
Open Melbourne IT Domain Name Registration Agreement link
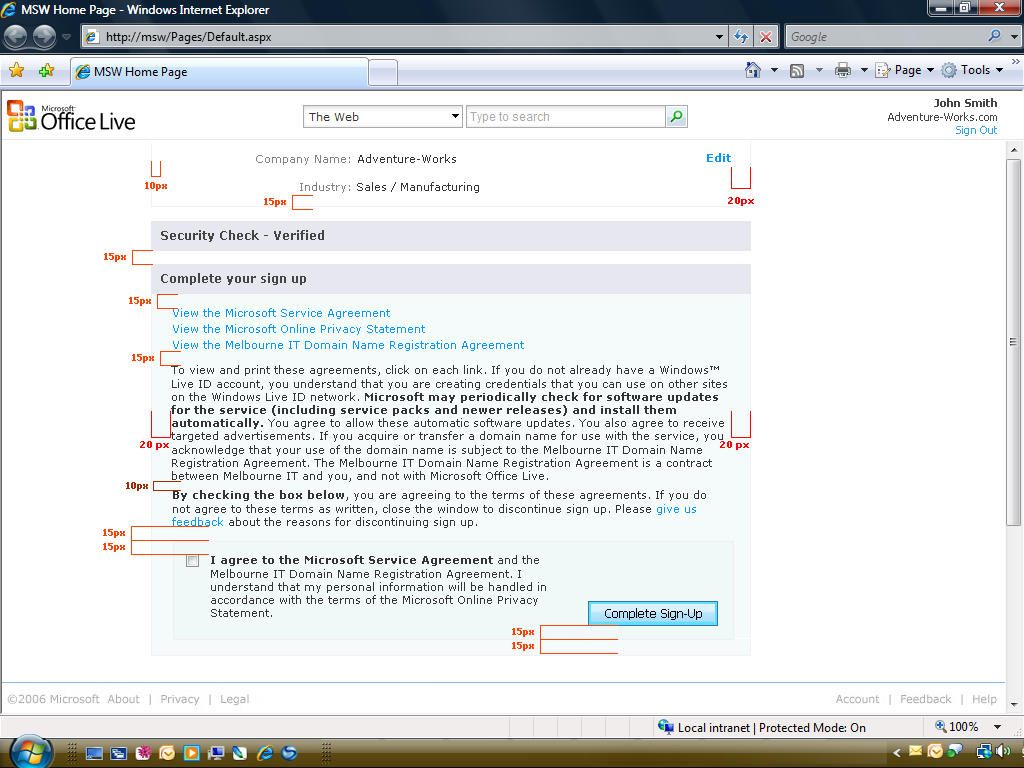coord(348,345)
